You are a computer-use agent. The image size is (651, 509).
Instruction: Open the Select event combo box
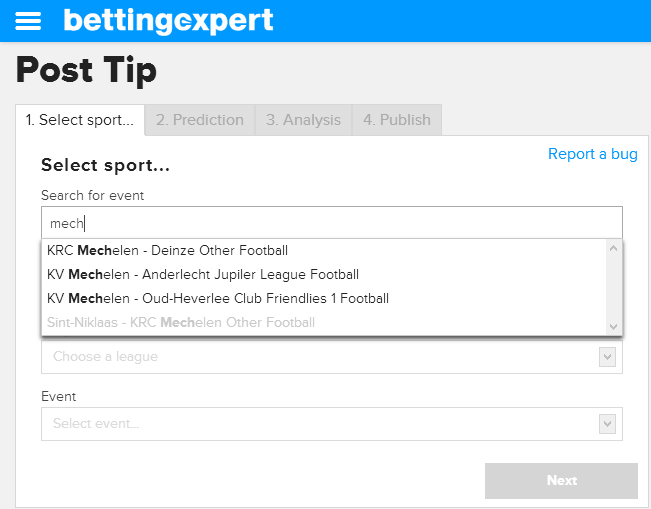coord(332,424)
